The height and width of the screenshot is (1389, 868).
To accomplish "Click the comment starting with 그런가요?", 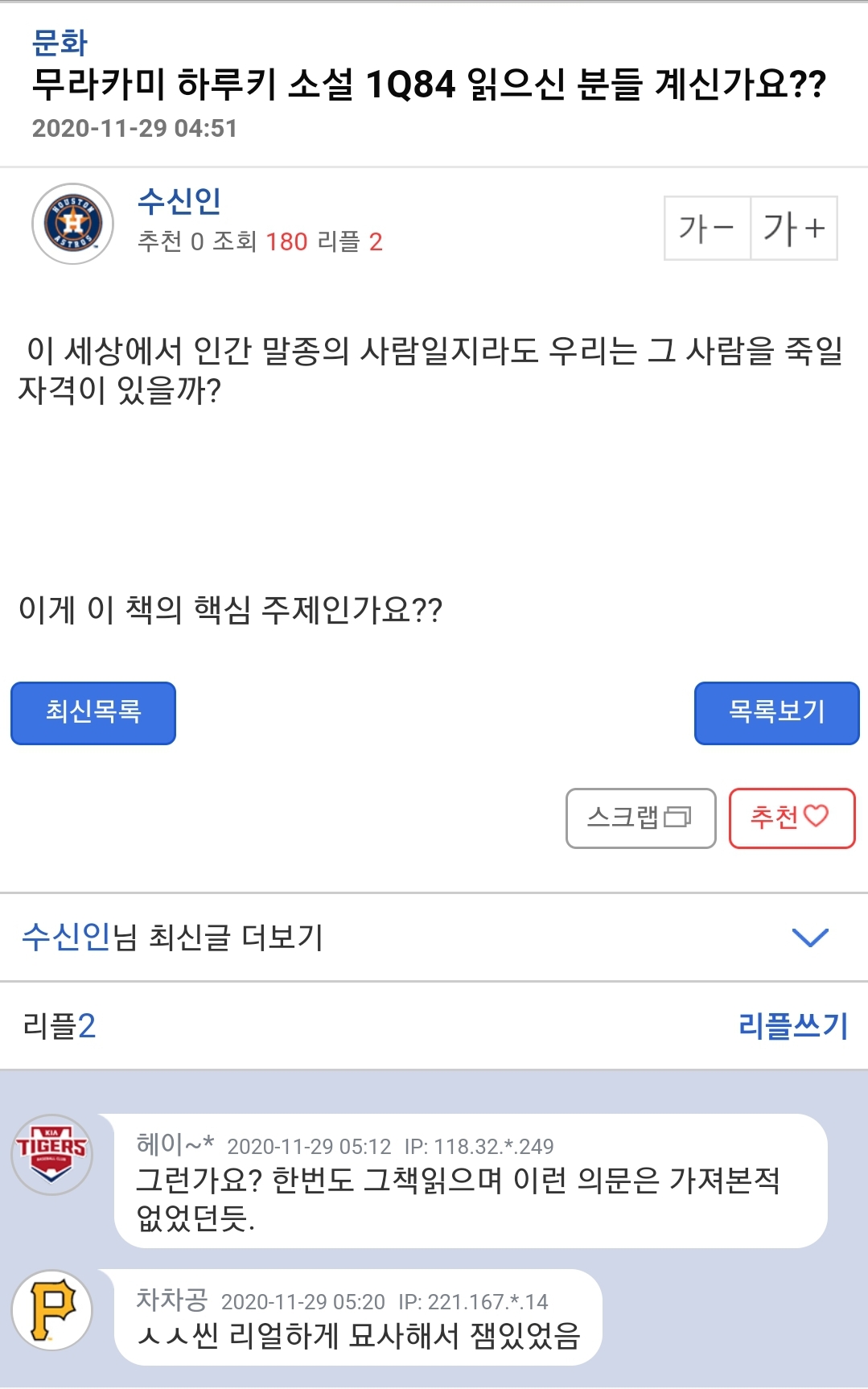I will pos(459,1199).
